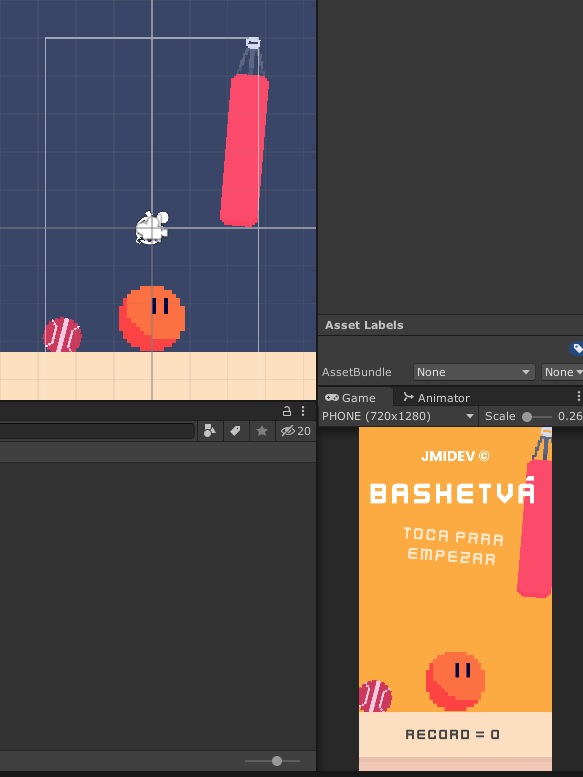Click TOCA PARA EMPEZAR text in Game view

coord(453,546)
